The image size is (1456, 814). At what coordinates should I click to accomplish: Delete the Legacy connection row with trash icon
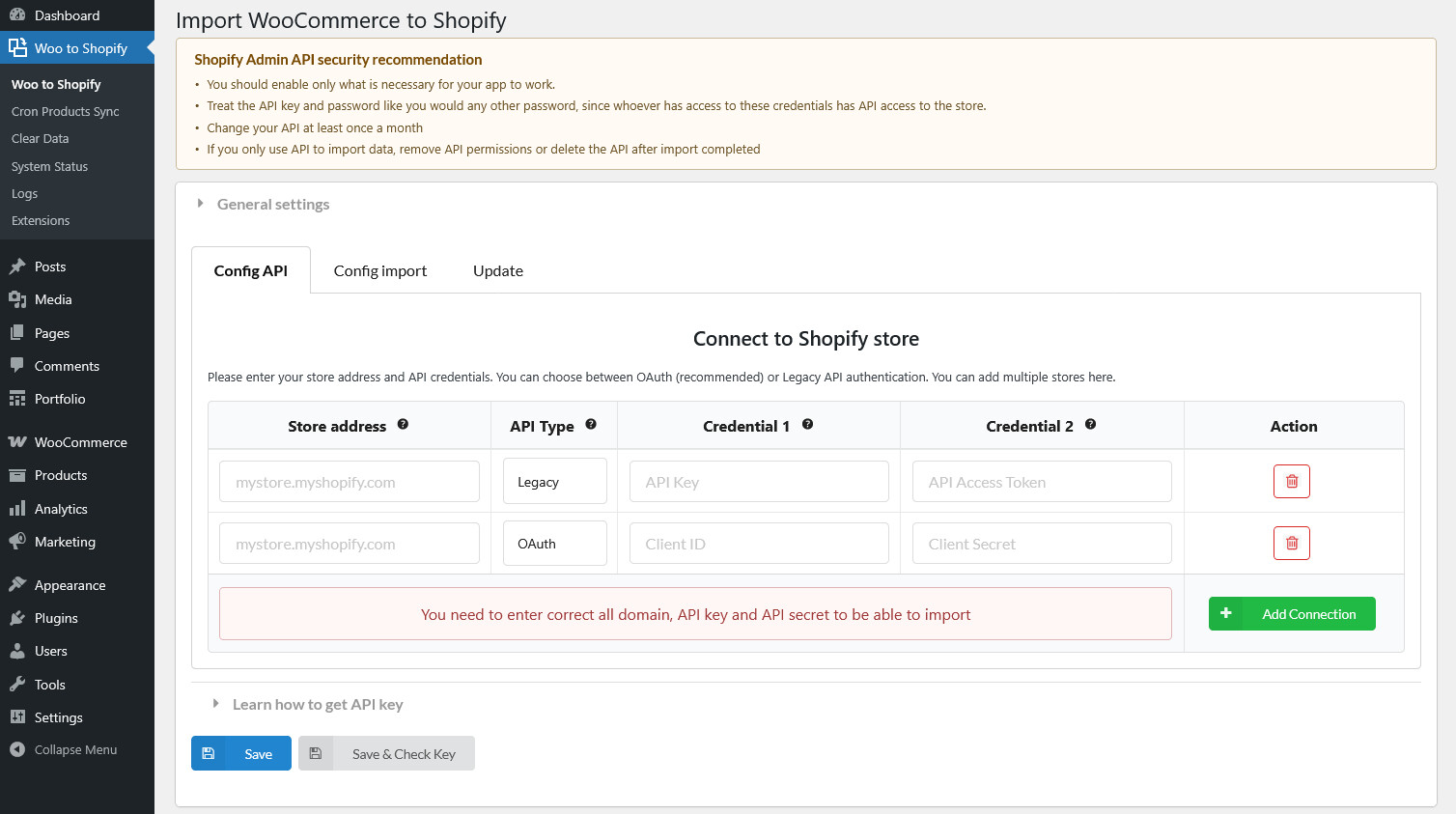(x=1291, y=481)
